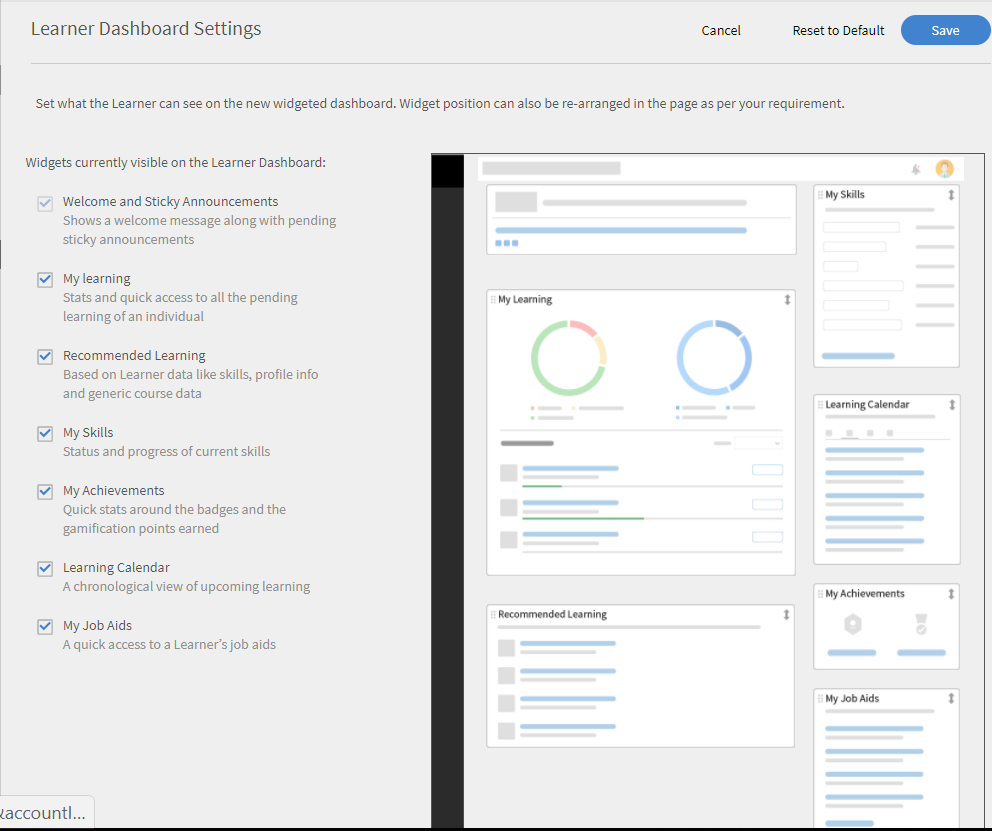Turn off the My Achievements checkbox
The width and height of the screenshot is (992, 831).
pyautogui.click(x=45, y=492)
